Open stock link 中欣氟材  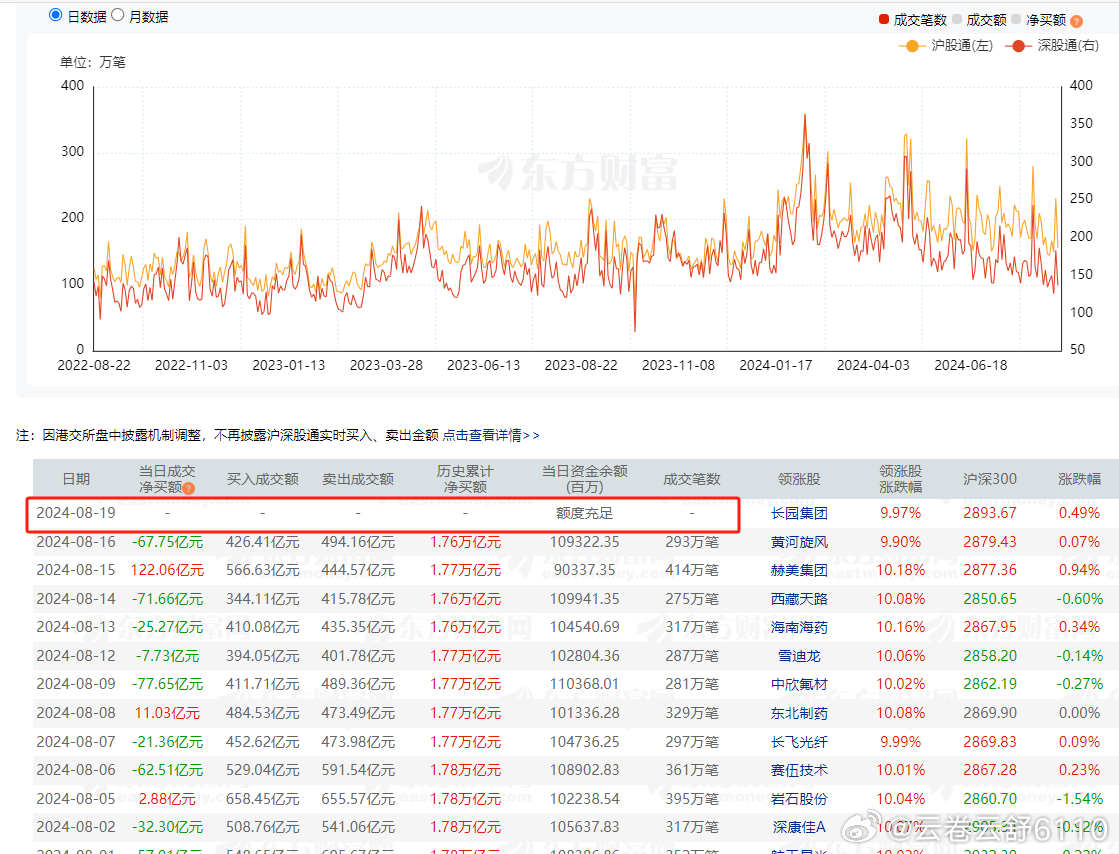[x=799, y=684]
